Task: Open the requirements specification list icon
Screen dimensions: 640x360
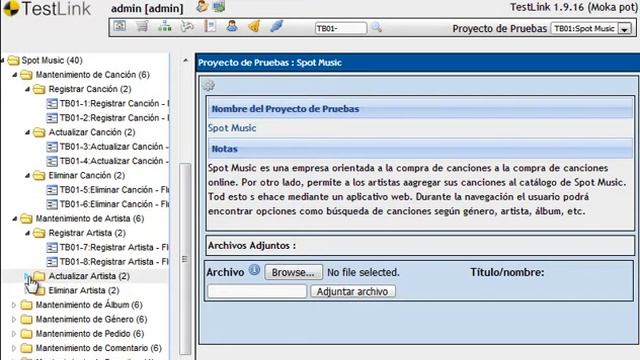Action: pyautogui.click(x=142, y=26)
